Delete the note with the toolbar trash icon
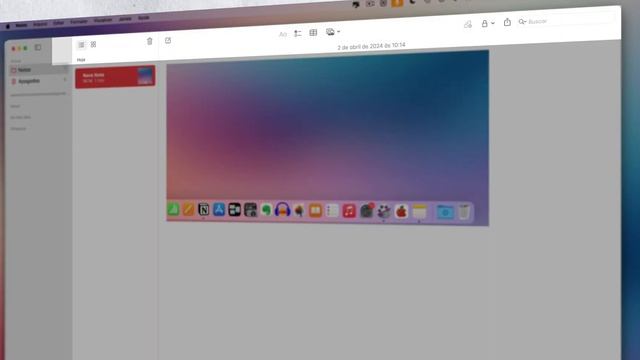The image size is (640, 360). coord(149,41)
